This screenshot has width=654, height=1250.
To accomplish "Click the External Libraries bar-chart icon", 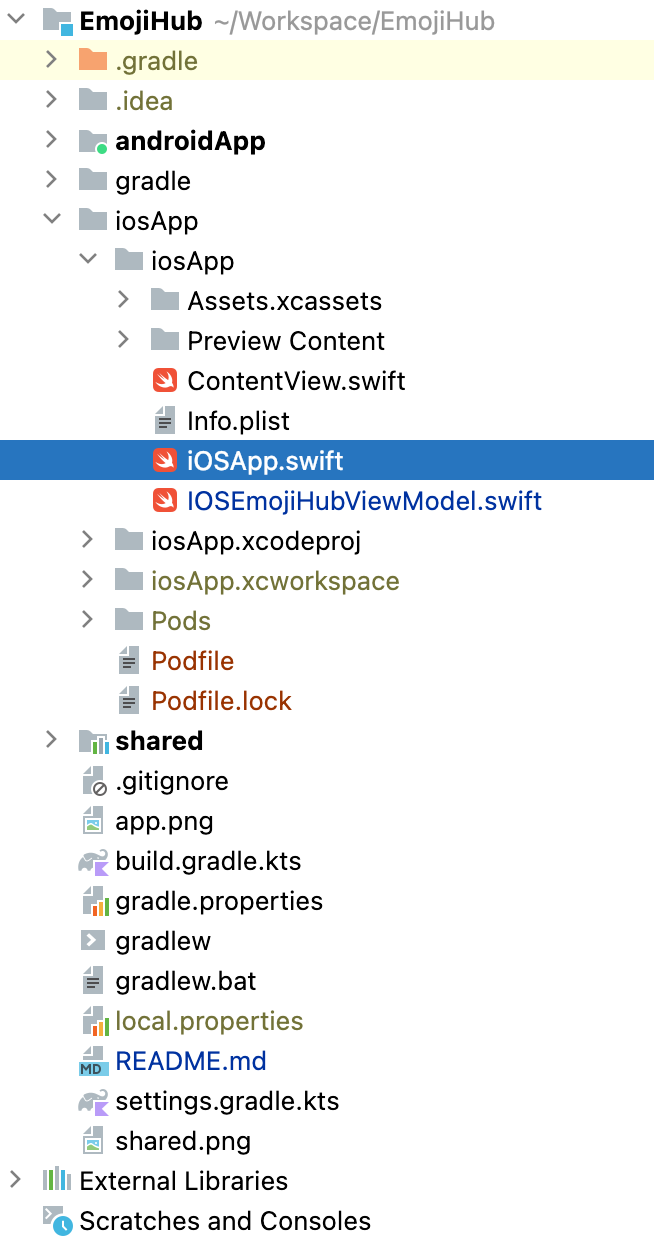I will click(56, 1181).
